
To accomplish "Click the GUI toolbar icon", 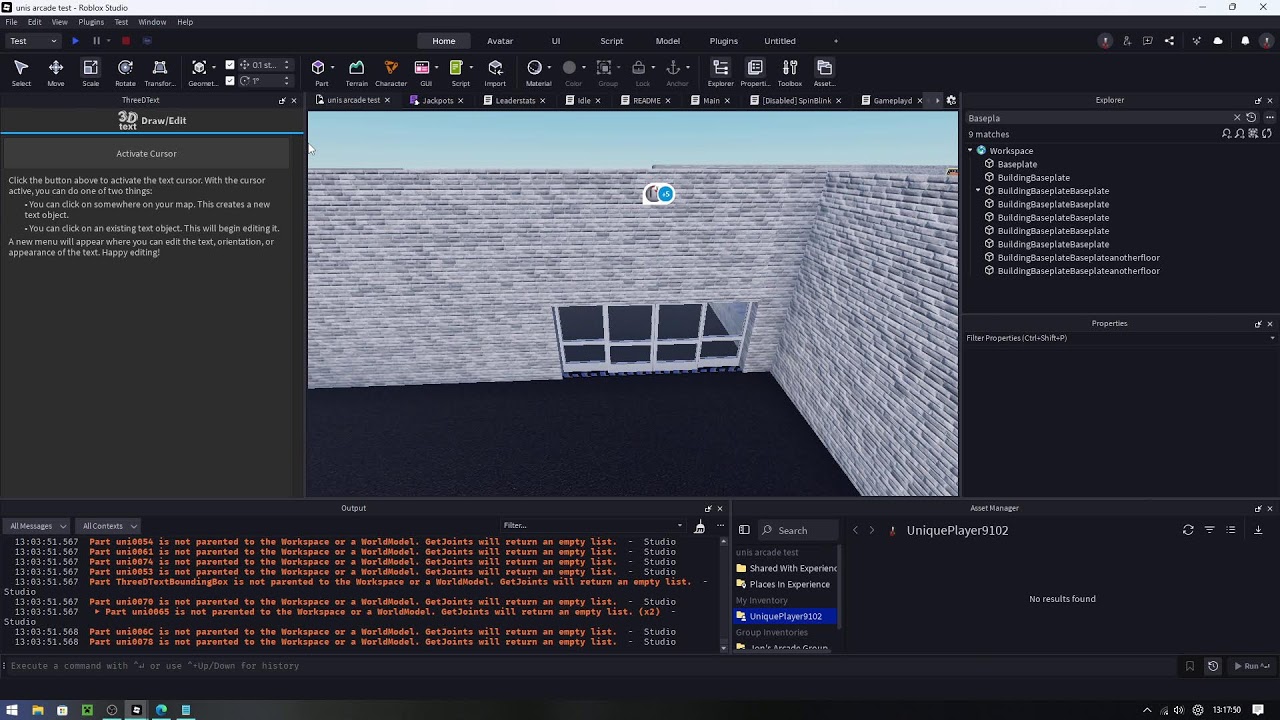I will pyautogui.click(x=423, y=68).
